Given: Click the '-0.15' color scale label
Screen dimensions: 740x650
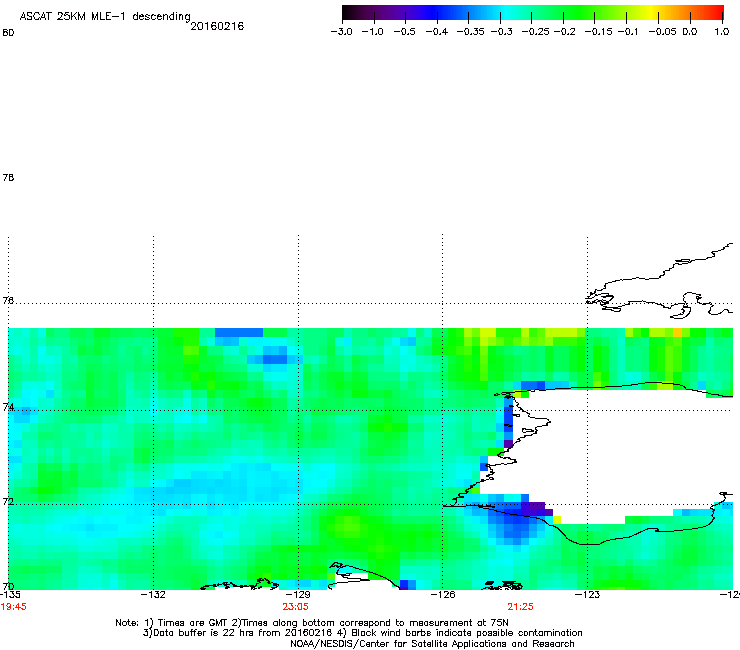Looking at the screenshot, I should [598, 32].
